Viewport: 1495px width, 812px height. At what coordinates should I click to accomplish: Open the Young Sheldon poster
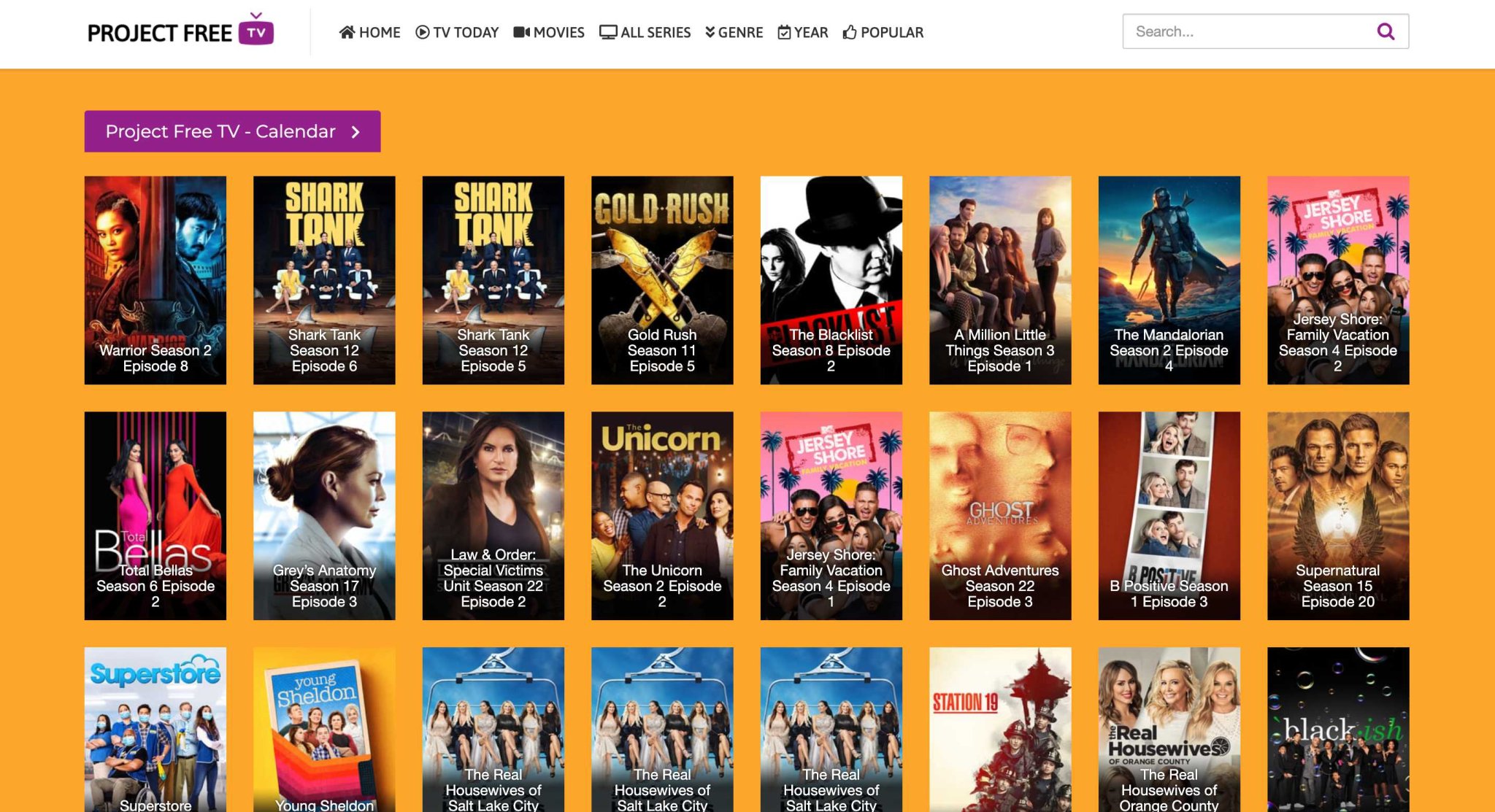click(x=324, y=730)
